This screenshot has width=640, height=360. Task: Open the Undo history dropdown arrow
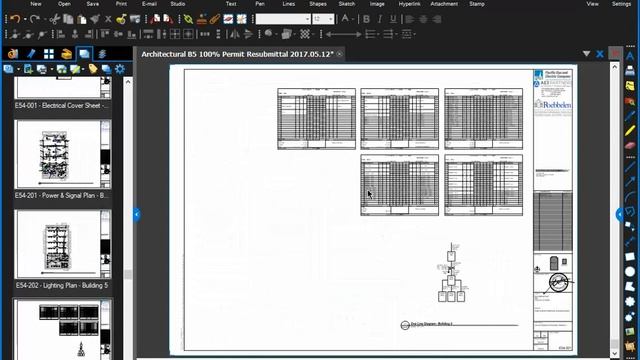tap(25, 19)
